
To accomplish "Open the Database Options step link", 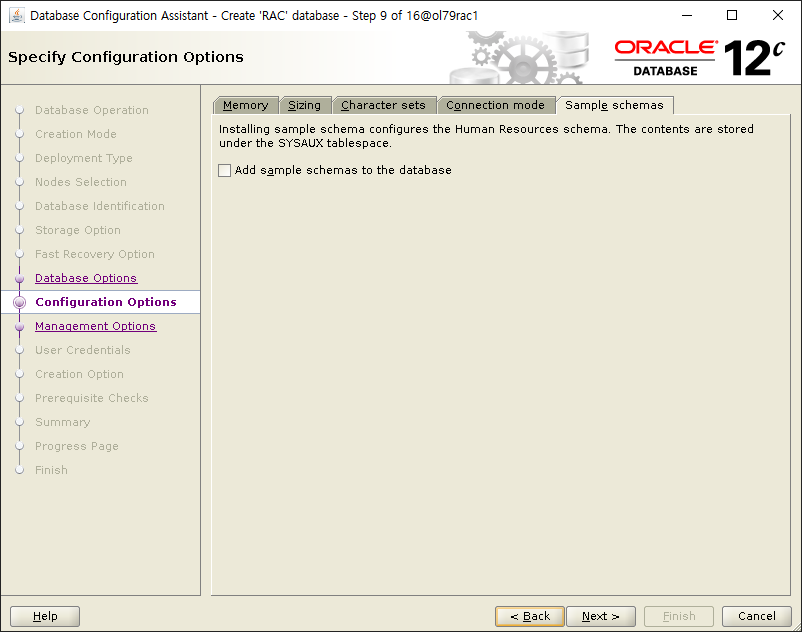I will (x=86, y=278).
